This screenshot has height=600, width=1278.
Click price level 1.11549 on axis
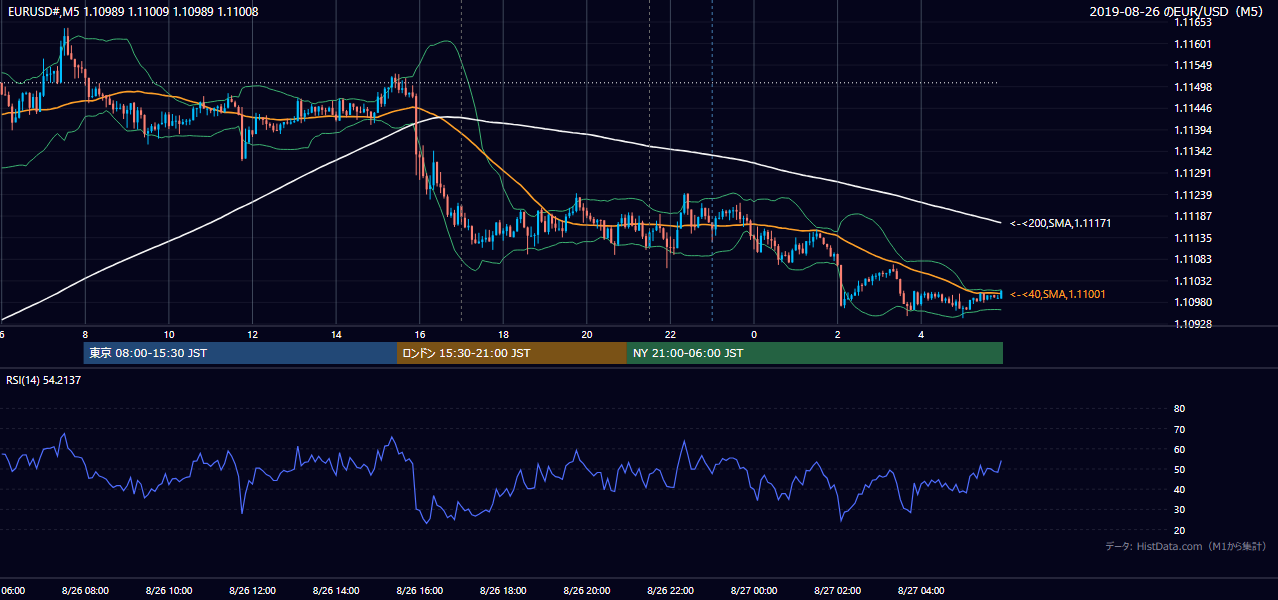(1193, 65)
